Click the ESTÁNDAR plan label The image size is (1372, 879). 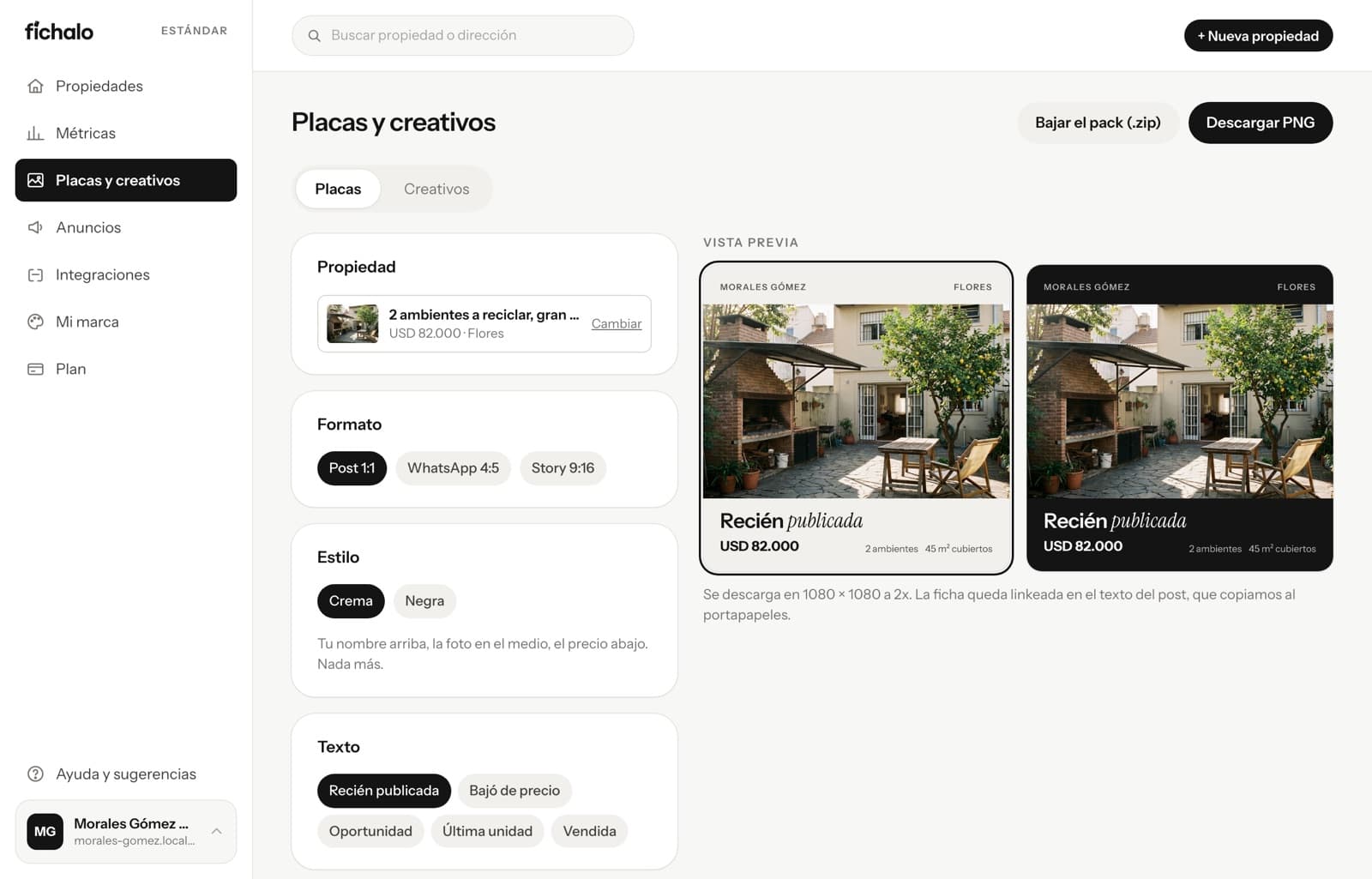tap(195, 31)
